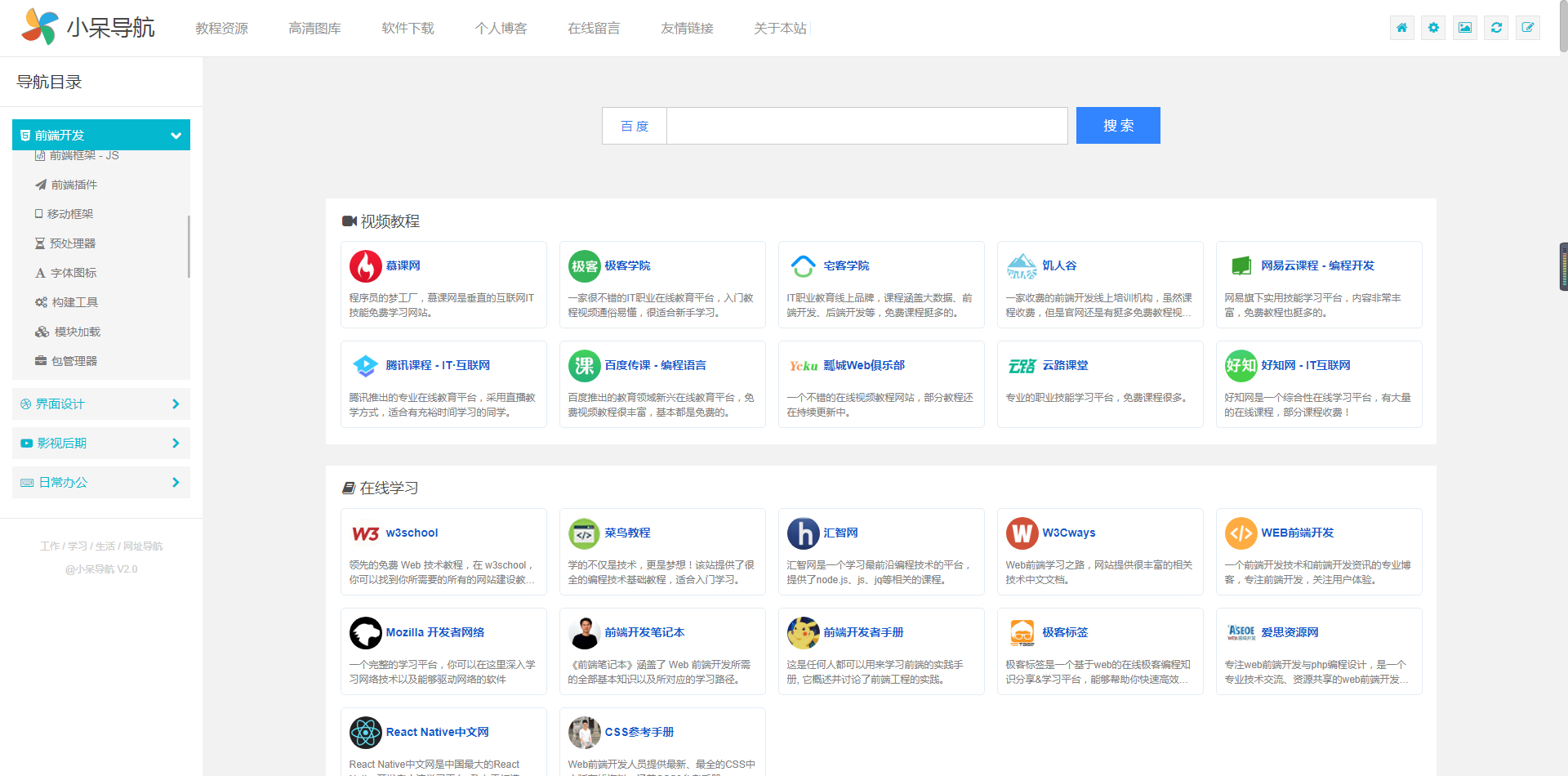Click the home icon in top-right toolbar
Image resolution: width=1568 pixels, height=776 pixels.
click(x=1401, y=28)
